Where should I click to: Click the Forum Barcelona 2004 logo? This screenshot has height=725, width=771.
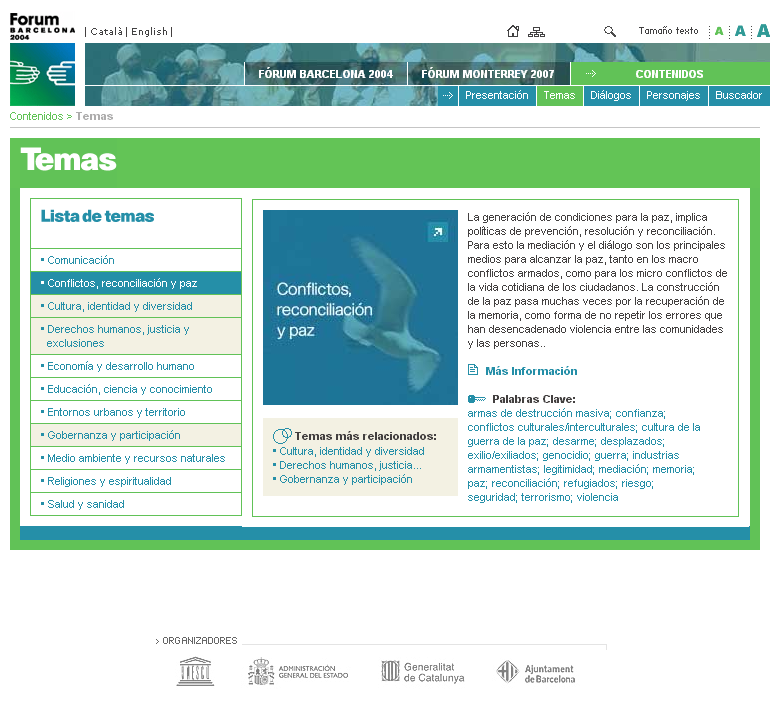(42, 60)
